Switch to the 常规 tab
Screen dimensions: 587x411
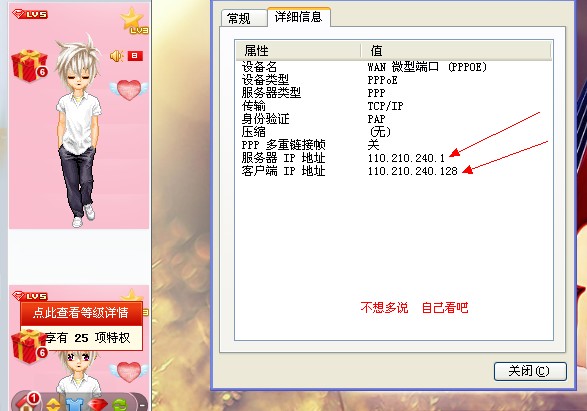pos(244,18)
